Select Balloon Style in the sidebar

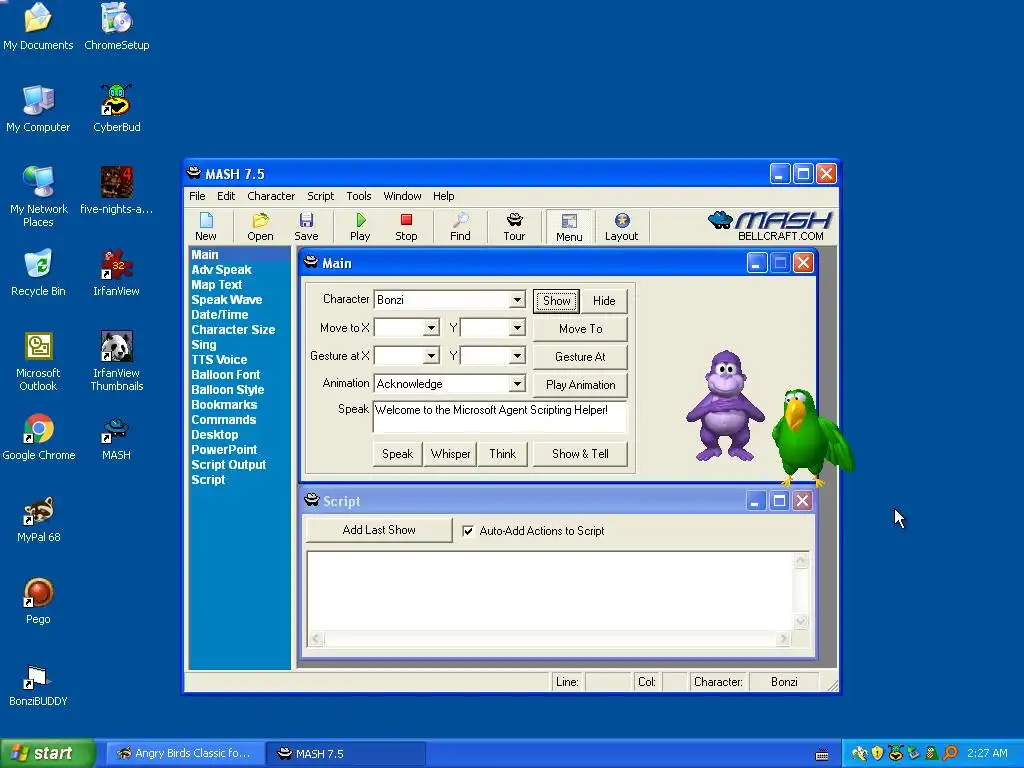point(228,390)
